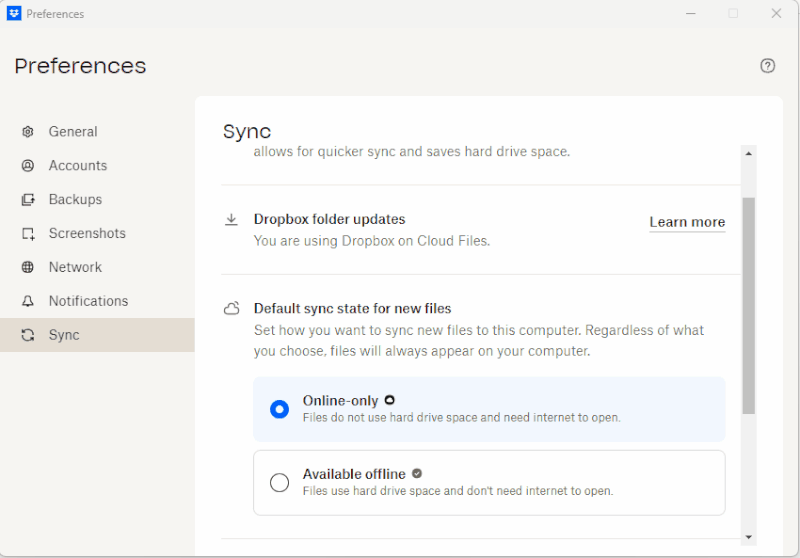Click the Sync arrows icon in sidebar
Image resolution: width=800 pixels, height=558 pixels.
coord(28,336)
